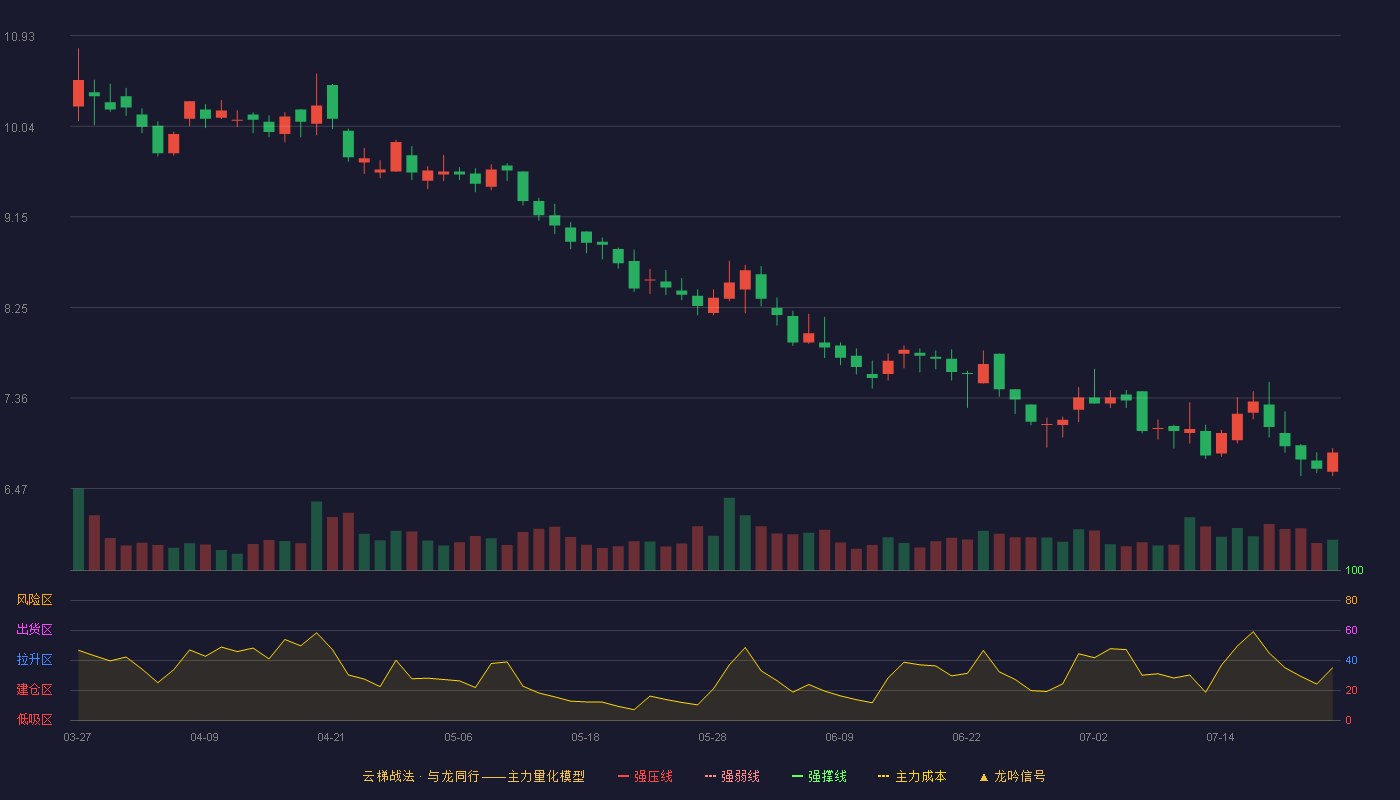The width and height of the screenshot is (1400, 800).
Task: Click the title text 云梯战法 · 与龙同行——主力量化模型
Action: pos(474,776)
